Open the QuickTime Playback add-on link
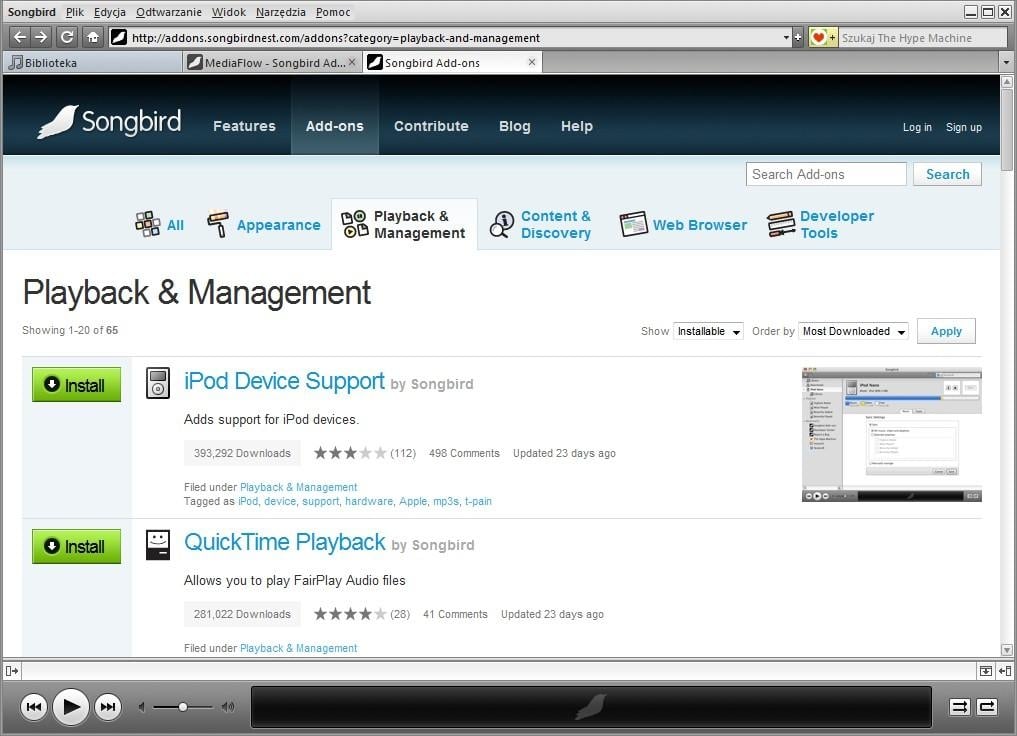Image resolution: width=1017 pixels, height=736 pixels. (x=284, y=543)
